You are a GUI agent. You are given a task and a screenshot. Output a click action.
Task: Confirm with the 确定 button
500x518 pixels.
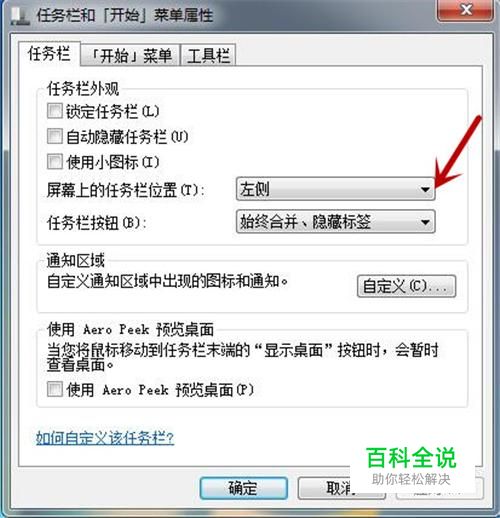(244, 488)
